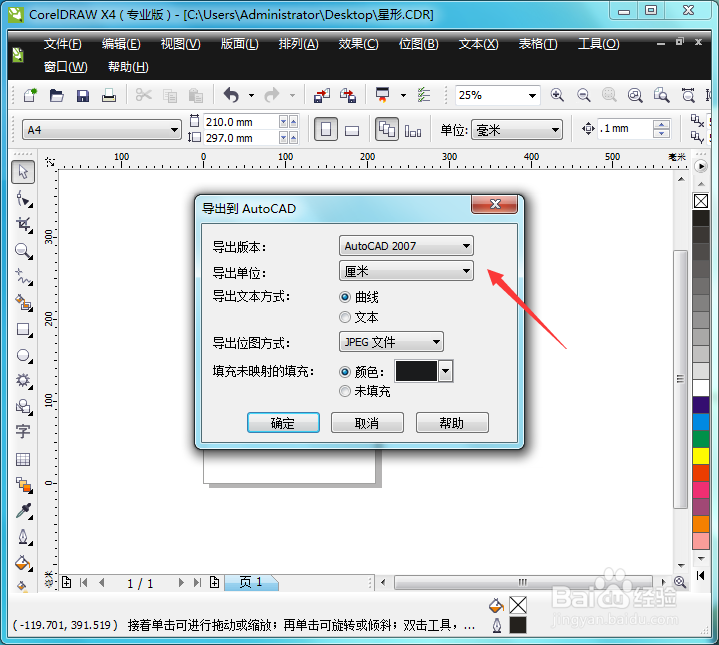
Task: Click the page height 297.0 mm field
Action: click(242, 138)
